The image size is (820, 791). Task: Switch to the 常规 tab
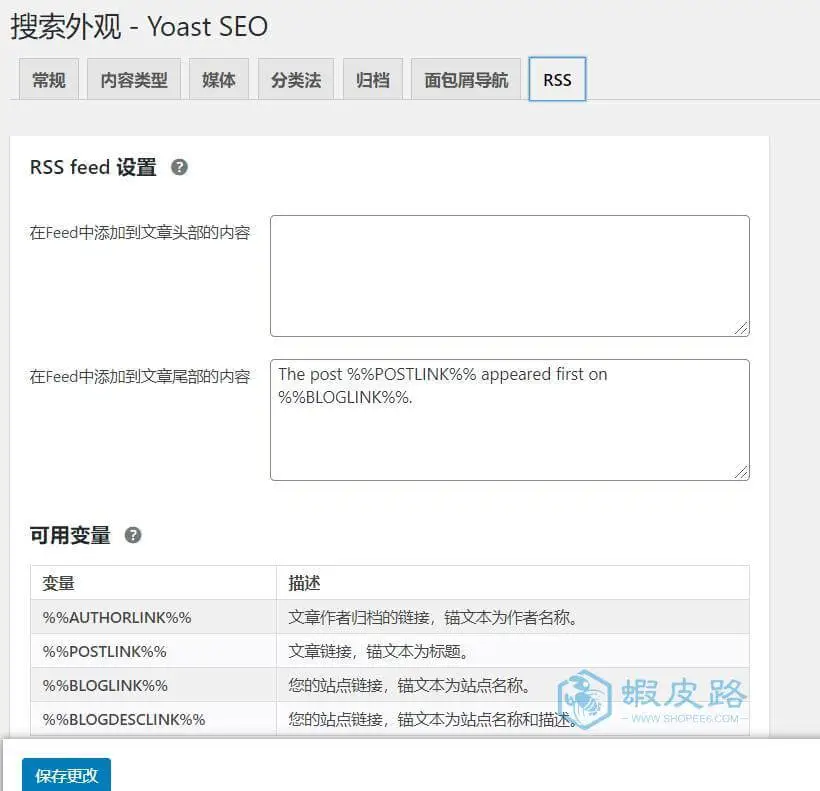(x=49, y=79)
